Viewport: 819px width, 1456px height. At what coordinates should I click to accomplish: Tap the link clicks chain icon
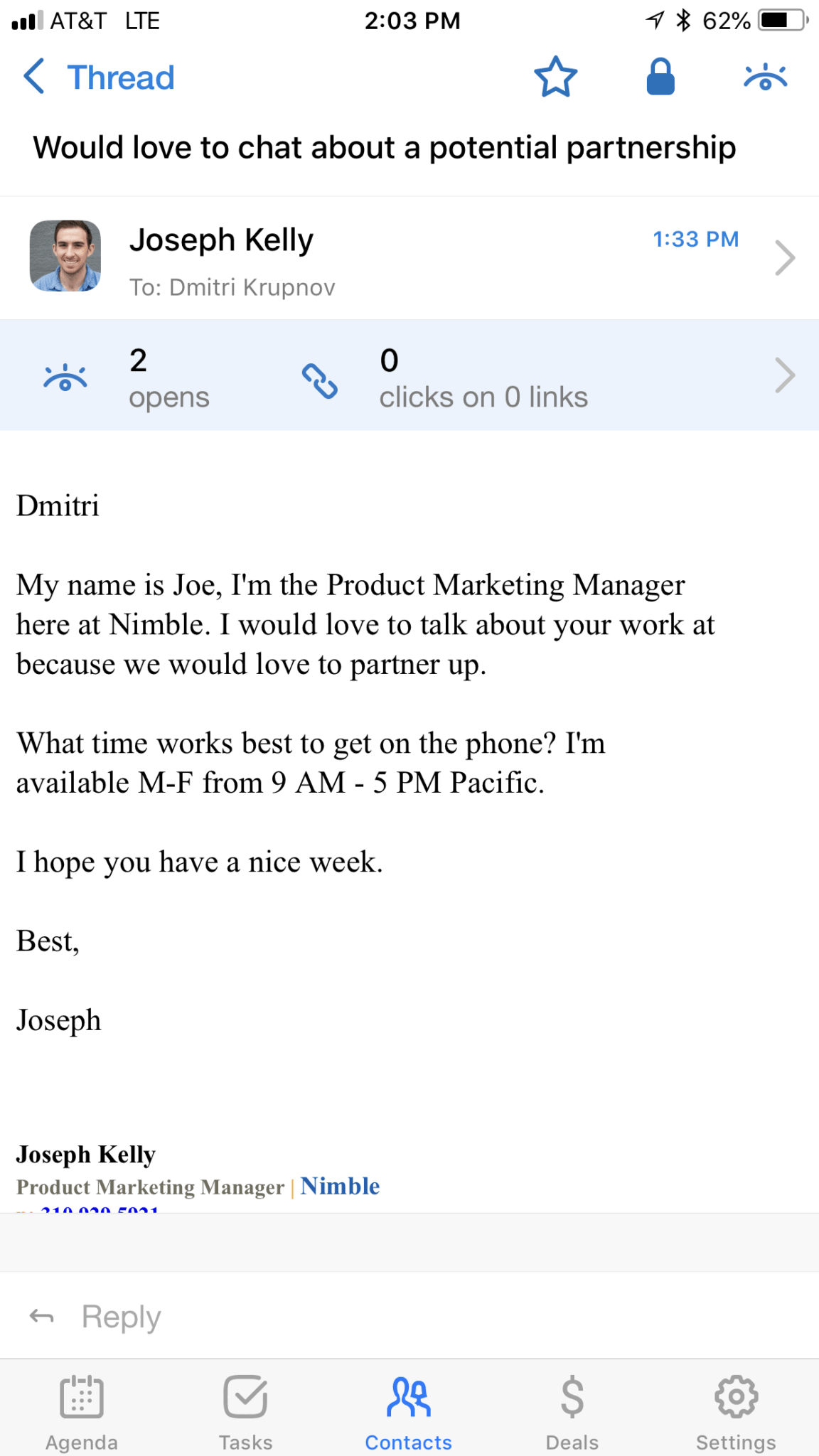click(x=320, y=381)
